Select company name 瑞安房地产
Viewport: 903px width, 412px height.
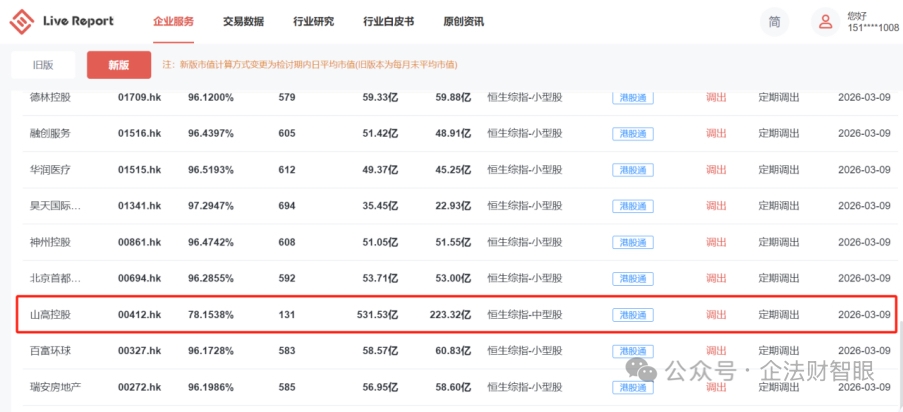[x=55, y=387]
